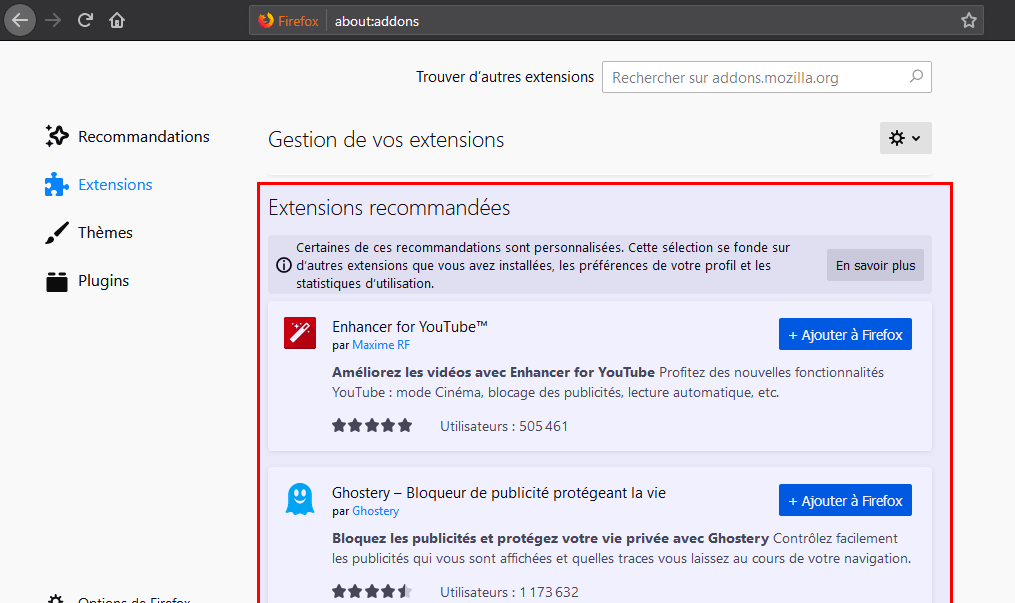This screenshot has width=1015, height=603.
Task: Click the browser back arrow button
Action: [20, 20]
